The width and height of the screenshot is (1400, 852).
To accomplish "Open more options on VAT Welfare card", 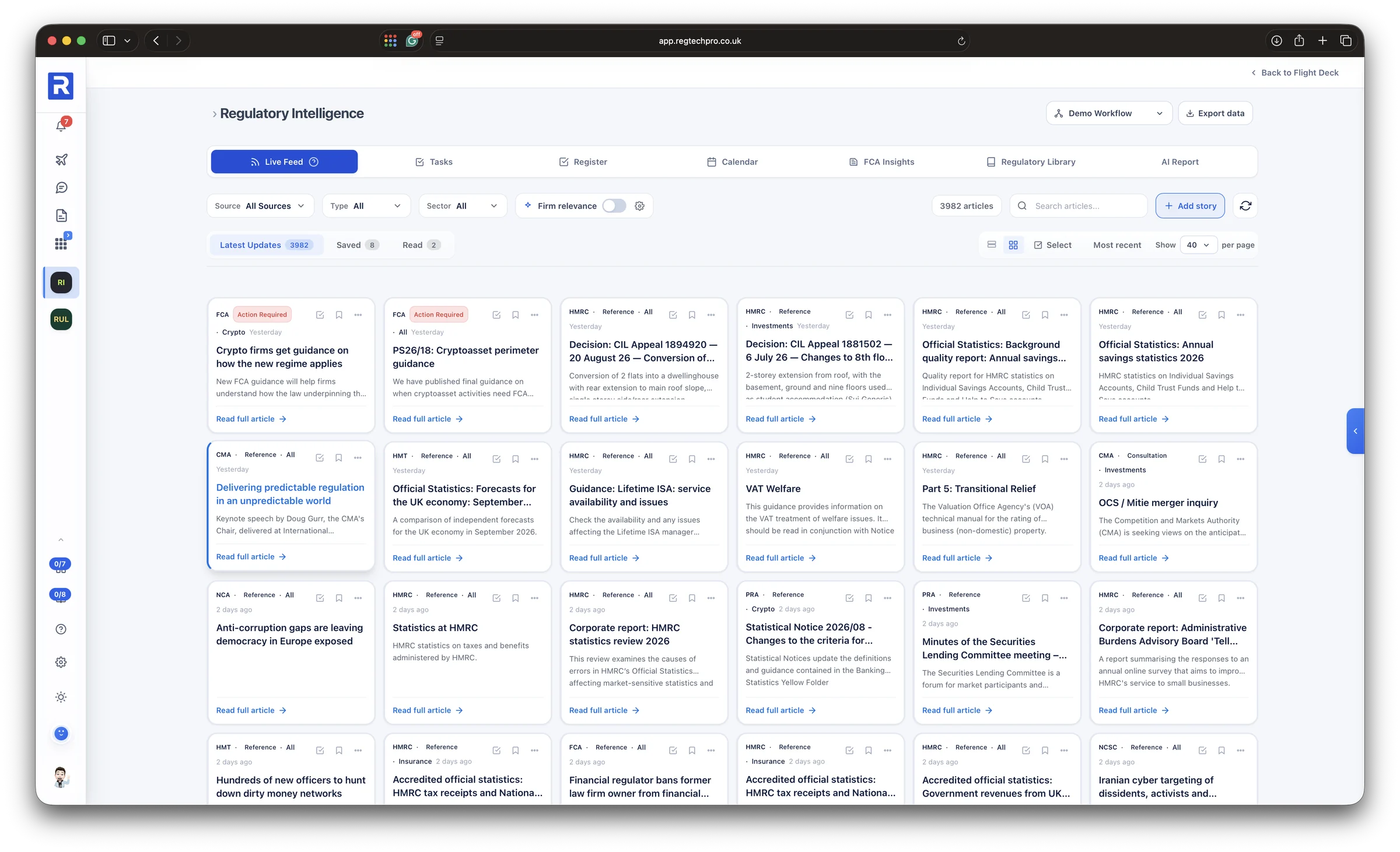I will tap(887, 459).
